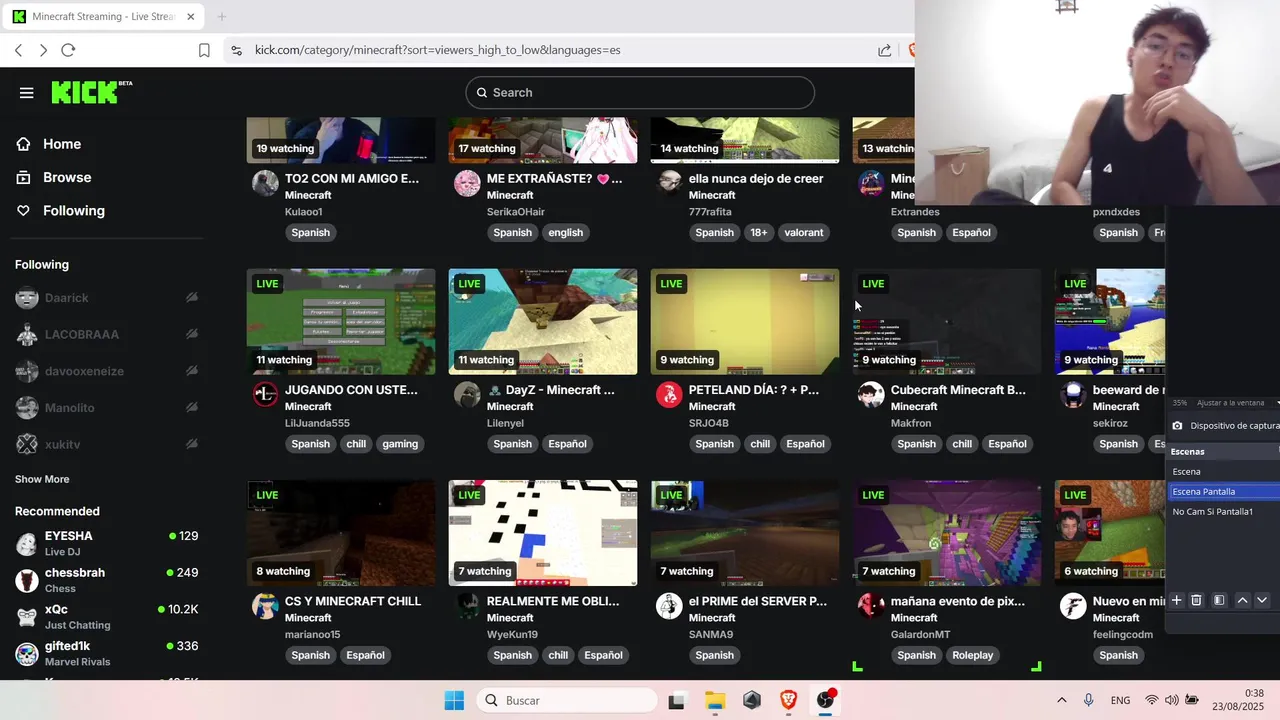Open Brave browser from taskbar
Image resolution: width=1280 pixels, height=720 pixels.
pos(788,700)
